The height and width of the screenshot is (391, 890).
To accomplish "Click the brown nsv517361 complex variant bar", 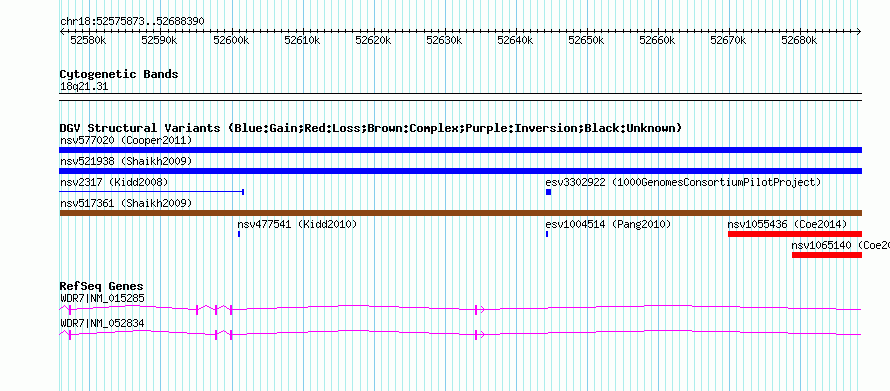I will tap(460, 213).
